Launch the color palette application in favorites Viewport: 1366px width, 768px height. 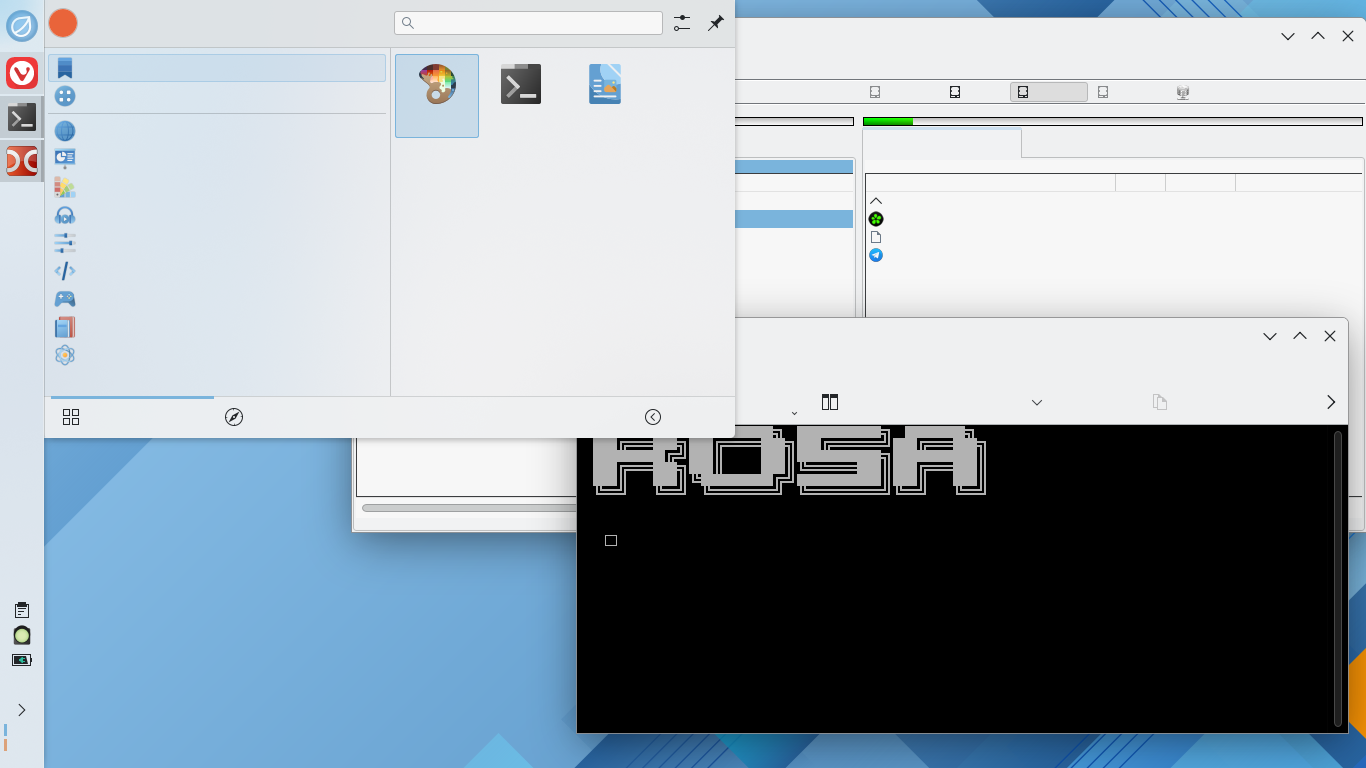(x=437, y=86)
